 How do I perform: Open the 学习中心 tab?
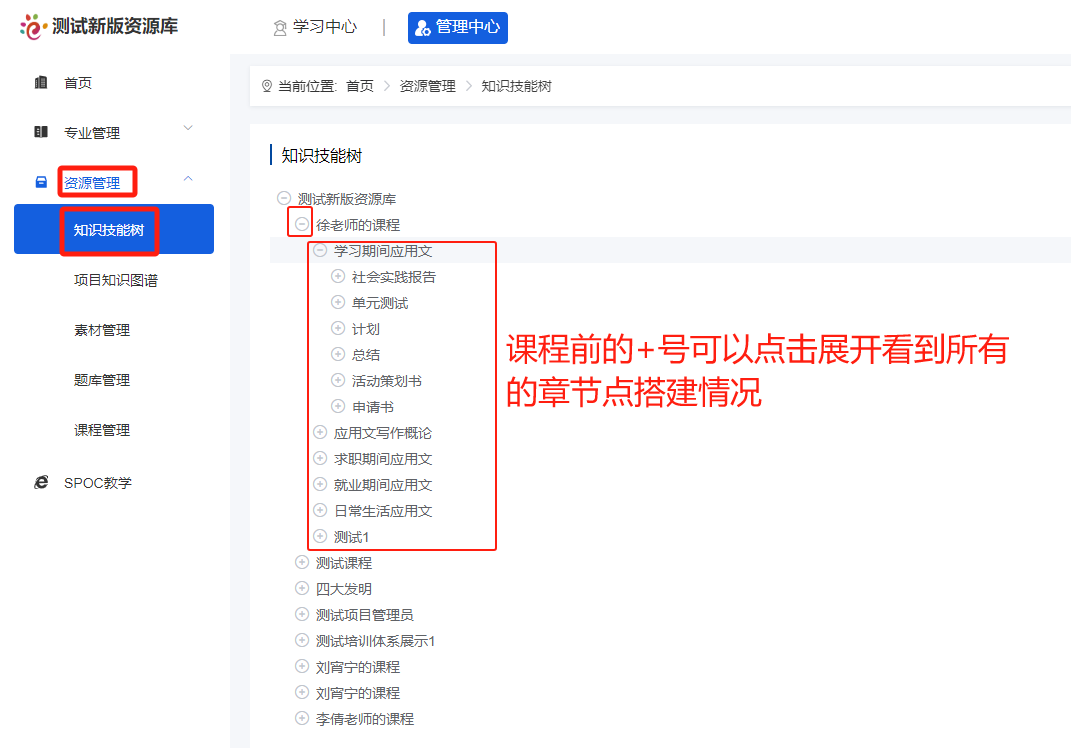(x=316, y=27)
